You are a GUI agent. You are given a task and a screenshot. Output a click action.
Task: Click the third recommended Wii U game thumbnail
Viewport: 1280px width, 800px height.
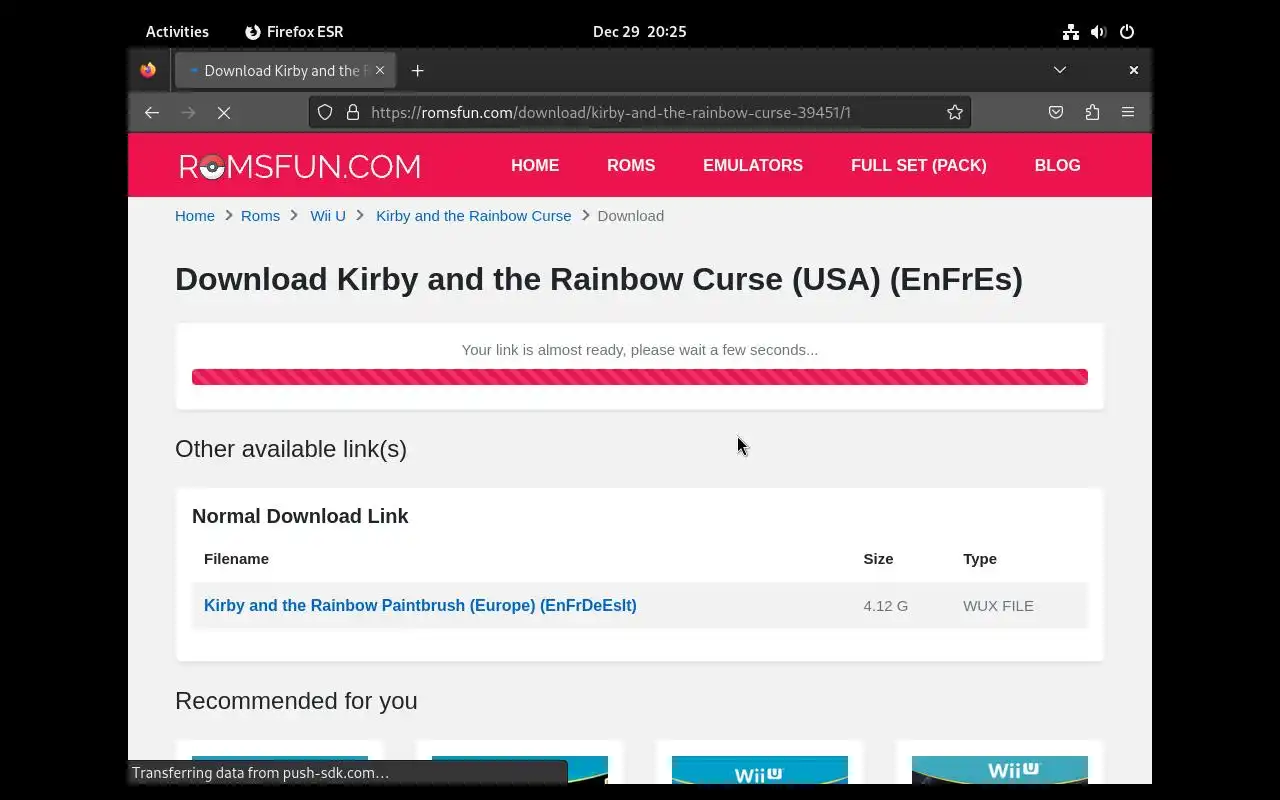[760, 770]
